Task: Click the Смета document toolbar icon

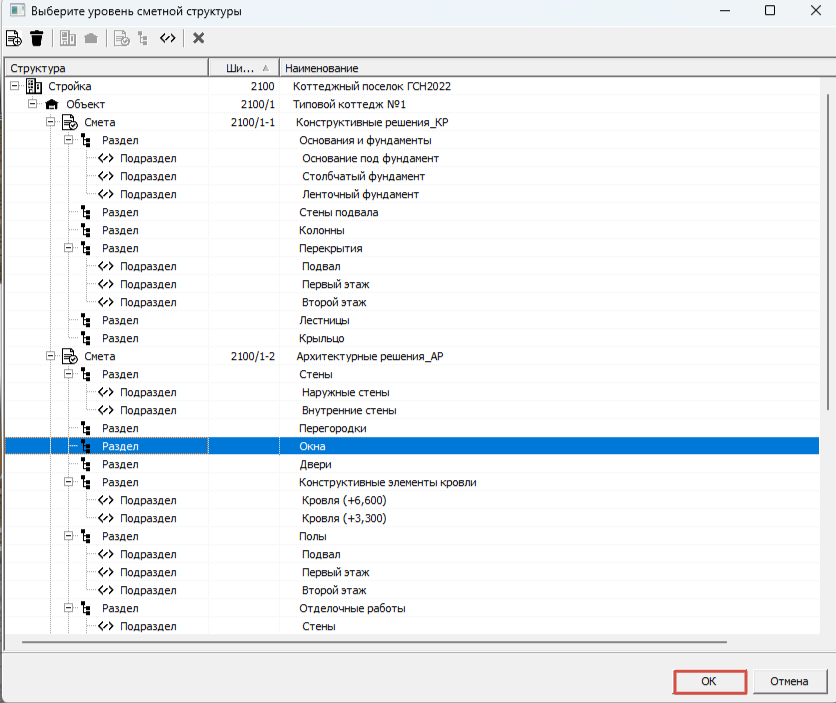Action: [x=122, y=38]
